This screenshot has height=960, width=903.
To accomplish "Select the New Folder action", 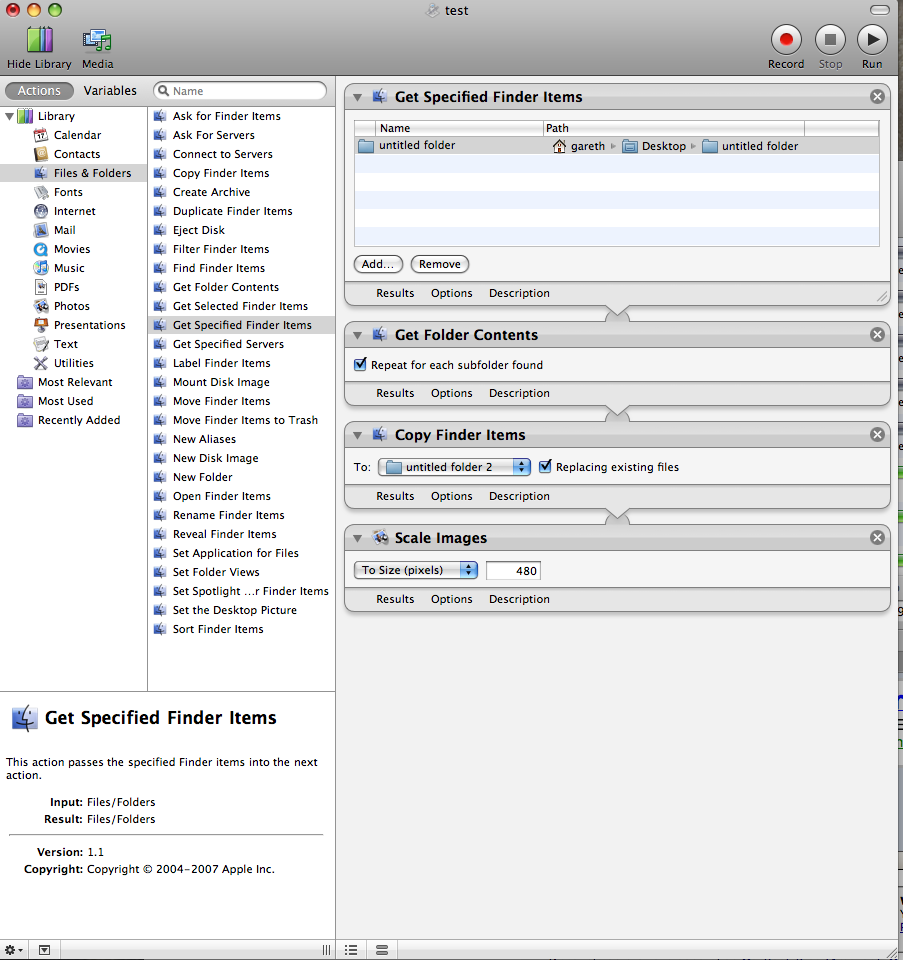I will coord(202,476).
